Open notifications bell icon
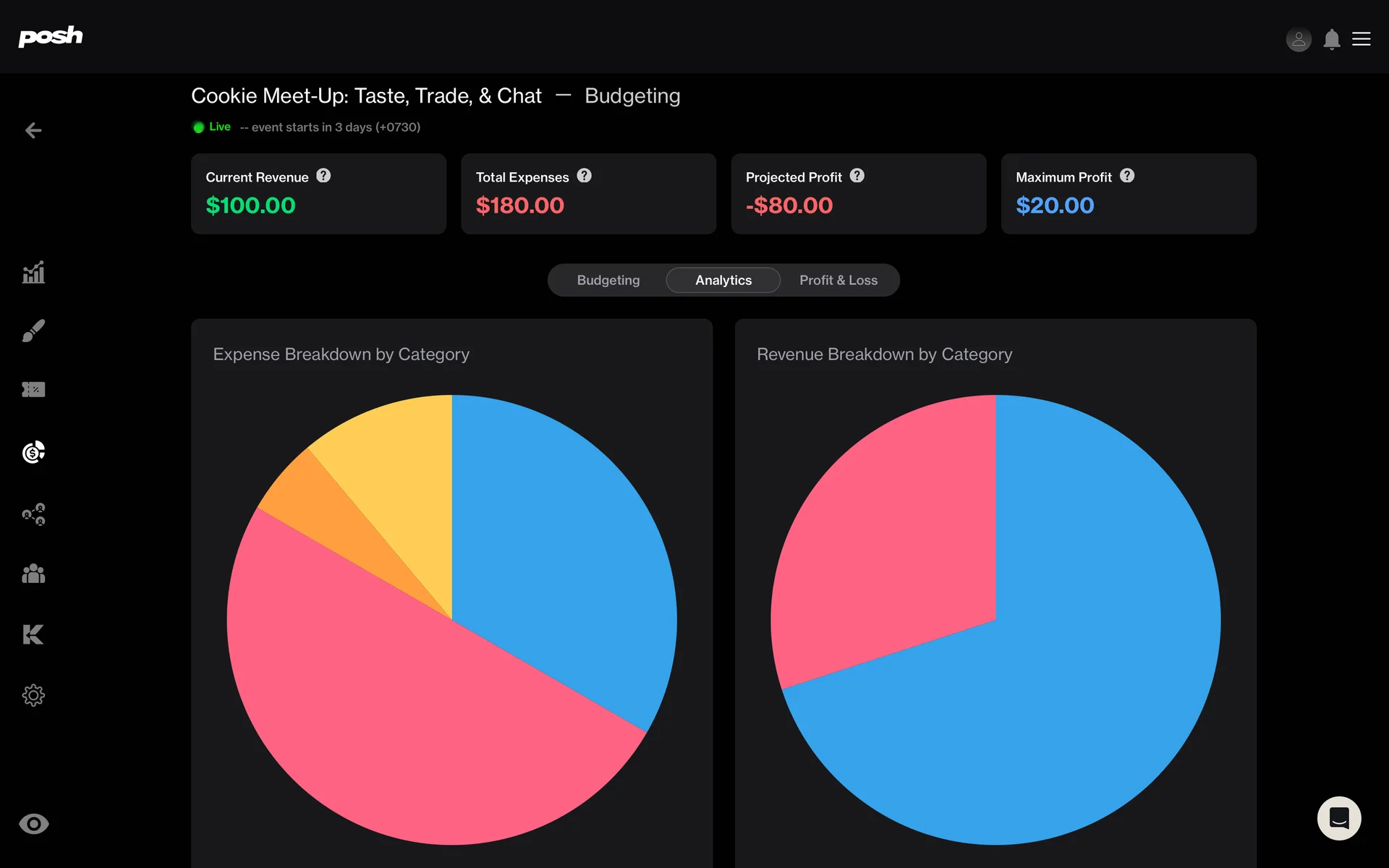The image size is (1389, 868). tap(1331, 39)
